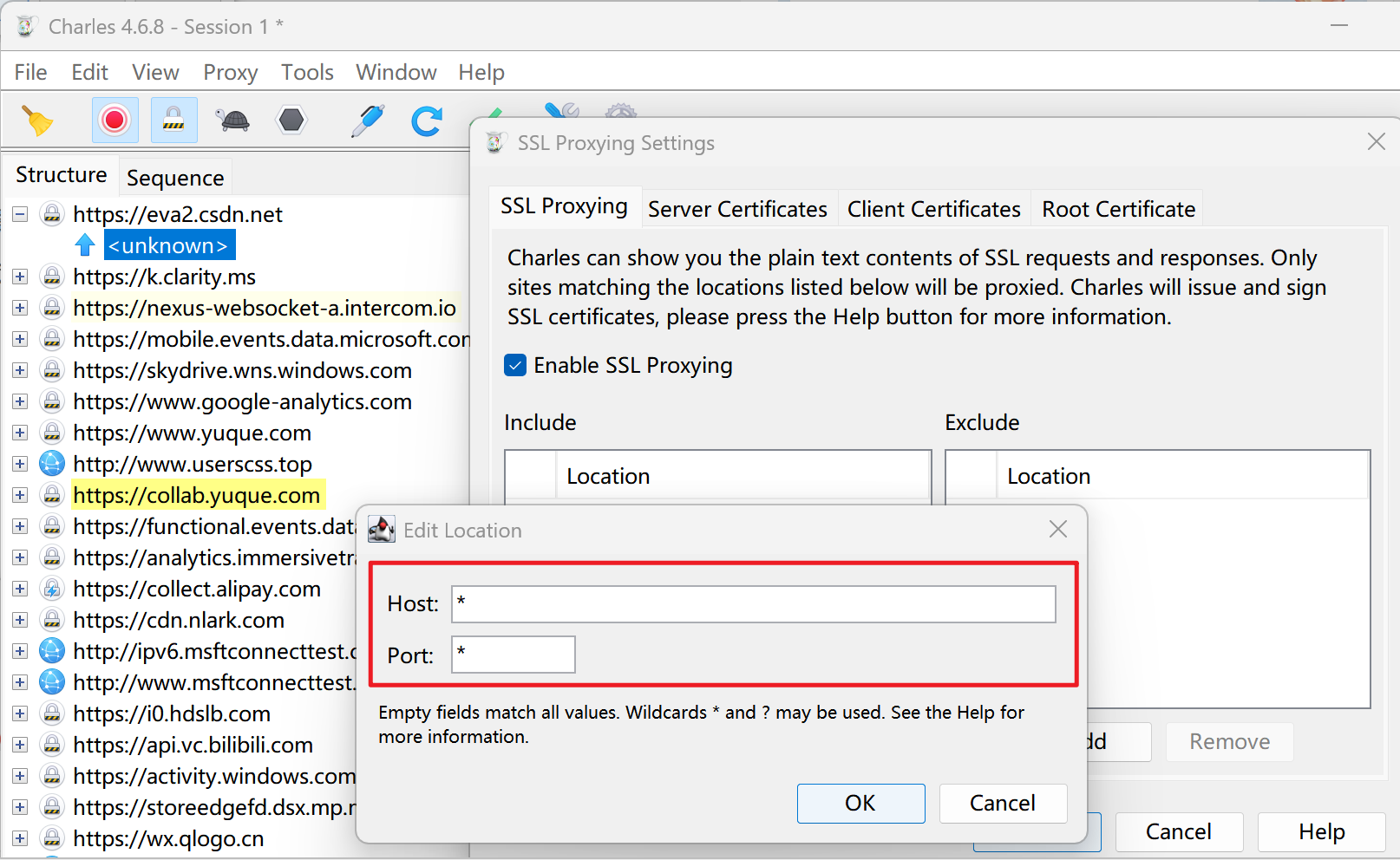Screen dimensions: 1400x860
Task: Click padlock icon beside collab.yuque.com
Action: pos(52,495)
